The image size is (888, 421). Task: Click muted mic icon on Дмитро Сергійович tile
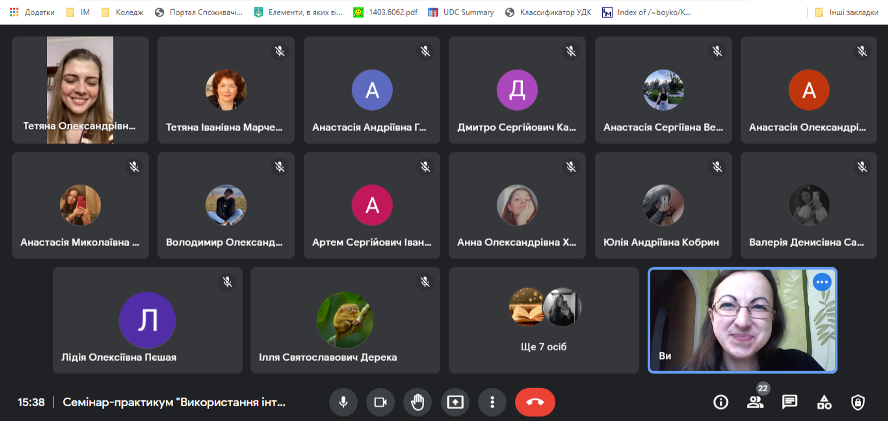[x=571, y=51]
